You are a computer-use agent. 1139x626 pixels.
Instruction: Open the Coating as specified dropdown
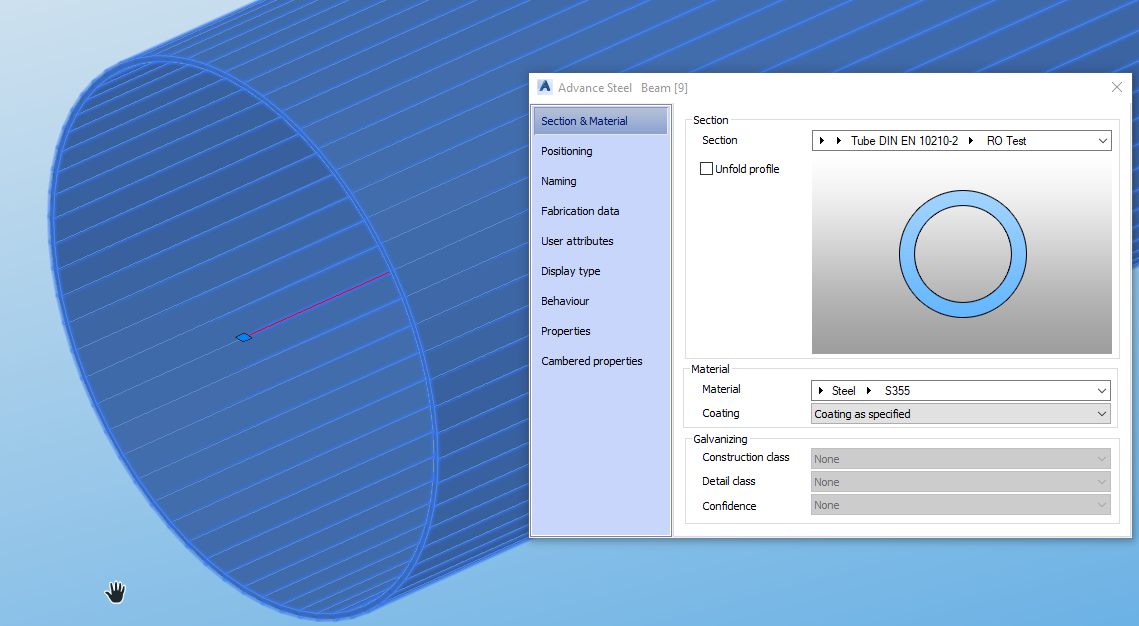(1100, 413)
